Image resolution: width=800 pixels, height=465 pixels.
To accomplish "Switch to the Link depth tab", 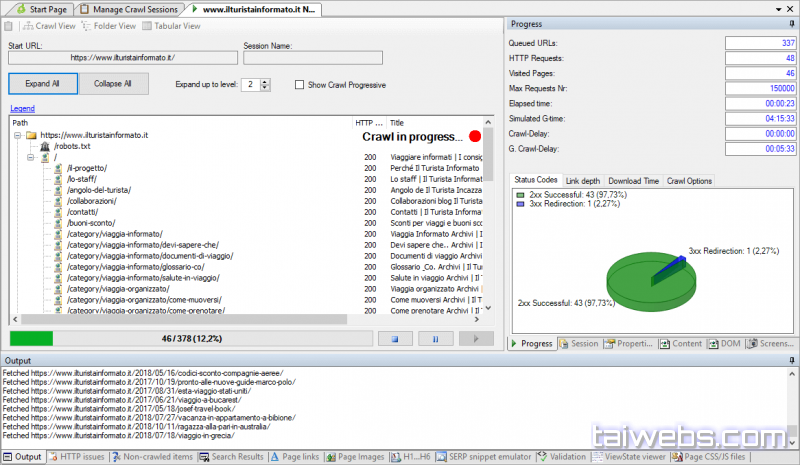I will point(583,181).
